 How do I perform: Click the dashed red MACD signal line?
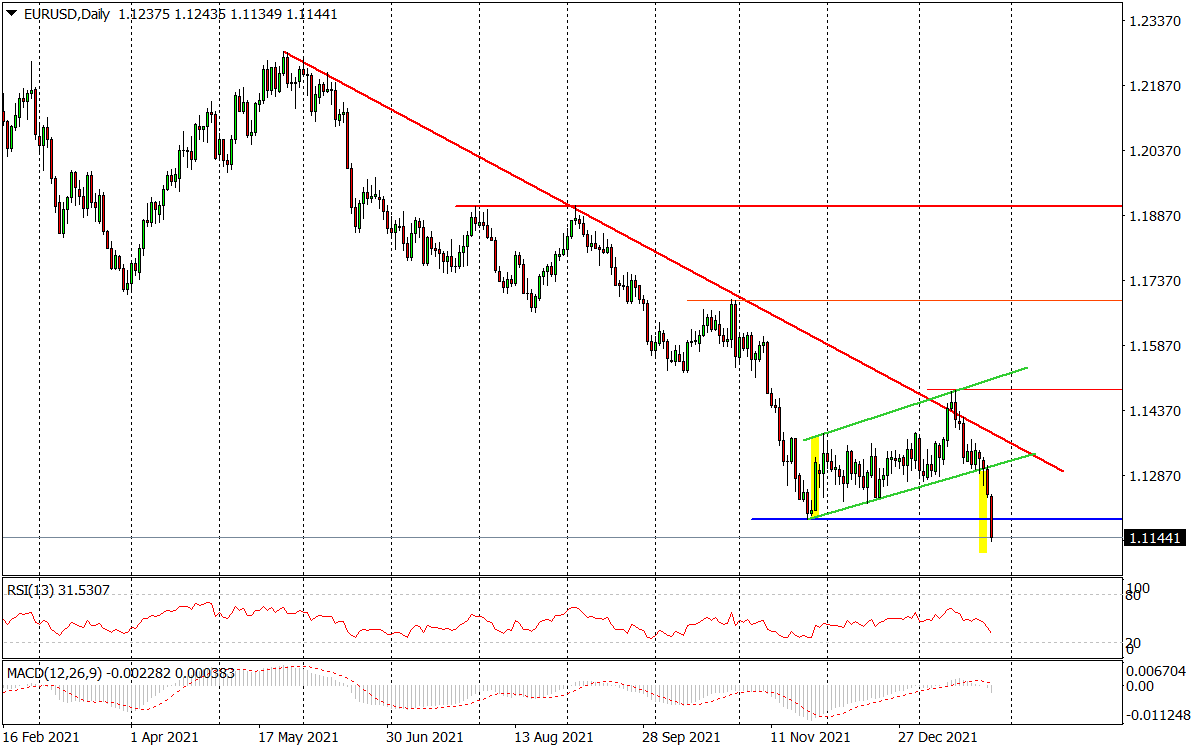pyautogui.click(x=495, y=692)
